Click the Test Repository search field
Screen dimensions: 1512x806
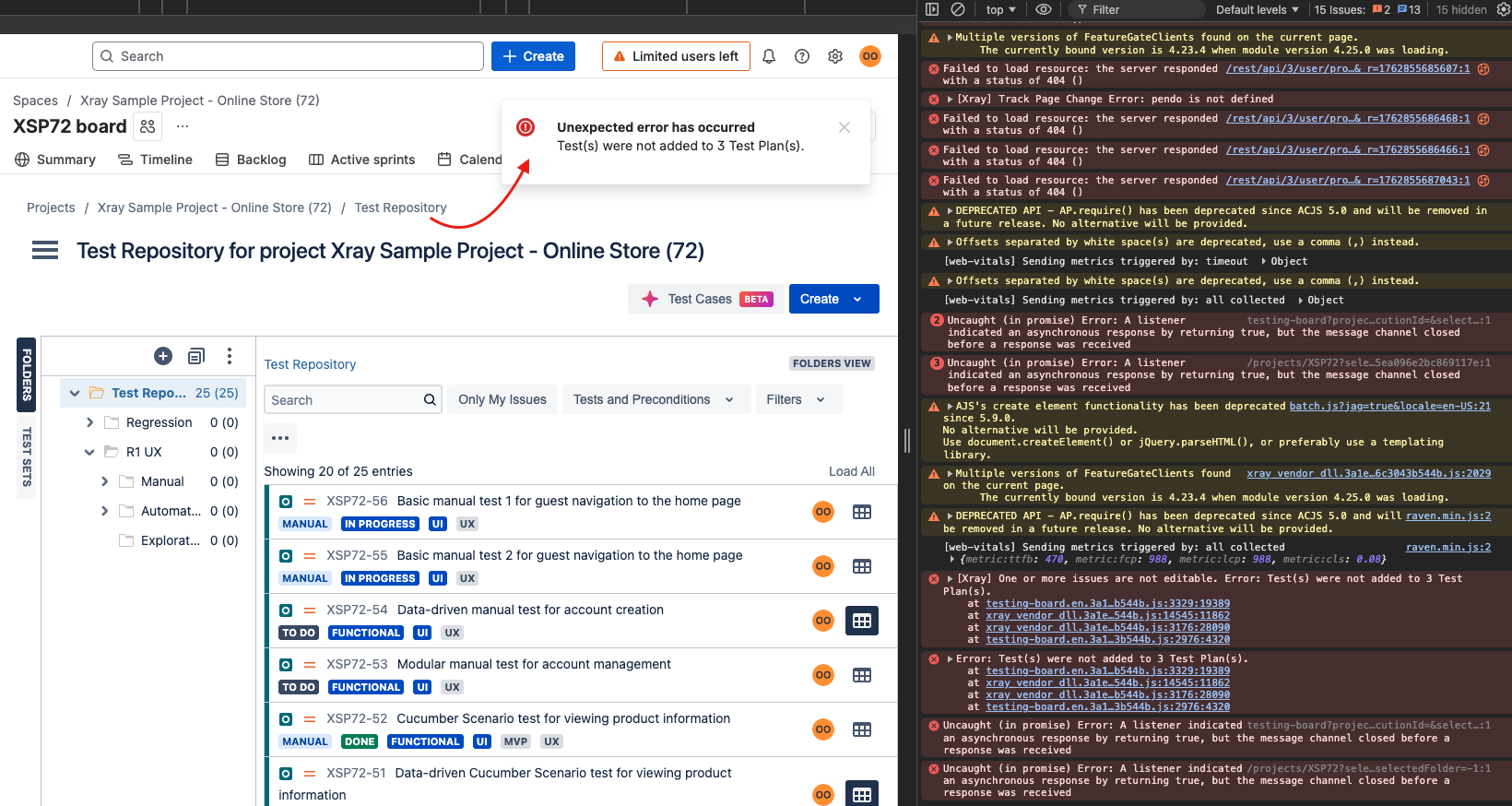pos(342,400)
